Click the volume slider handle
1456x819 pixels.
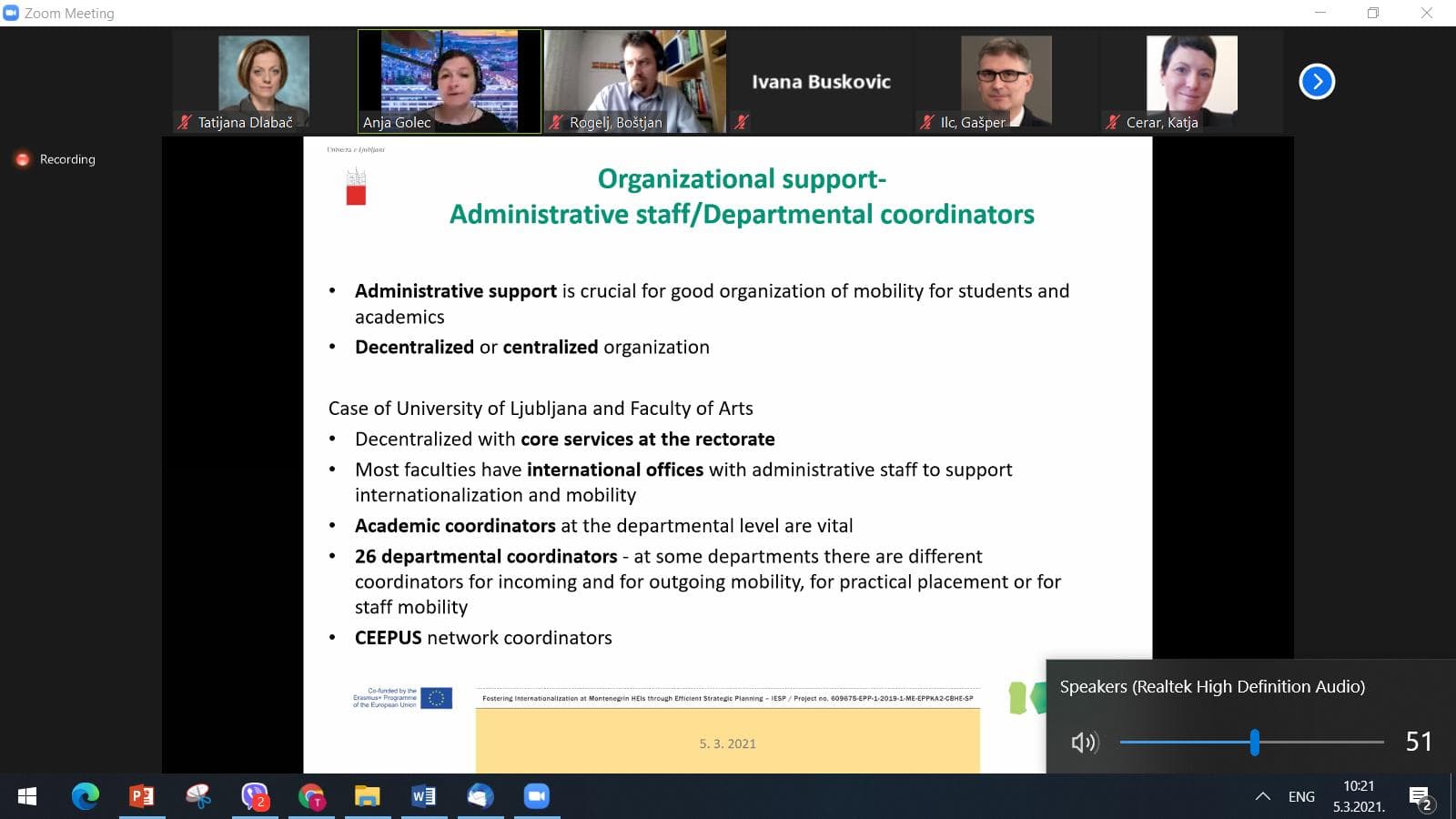coord(1255,743)
